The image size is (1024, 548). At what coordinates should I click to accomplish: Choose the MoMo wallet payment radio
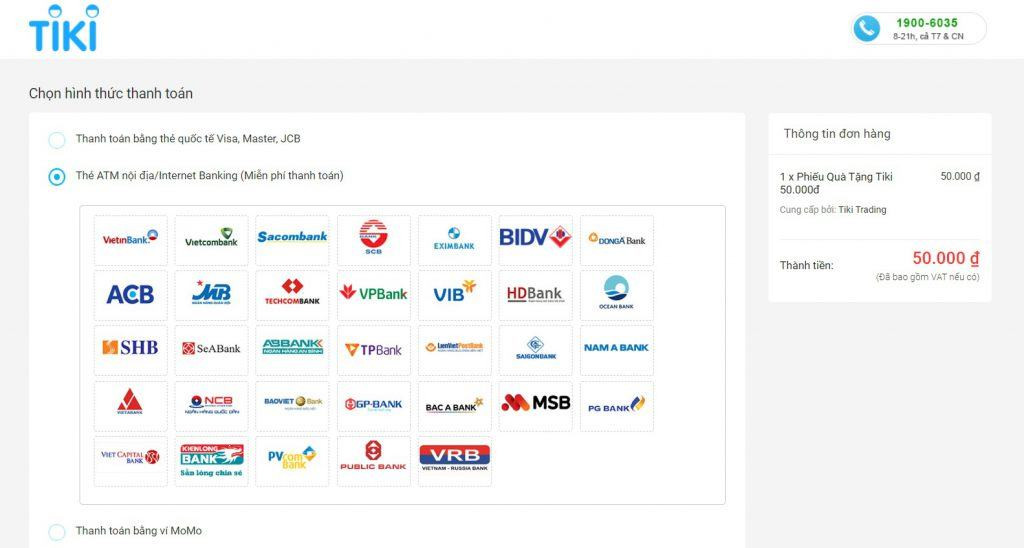coord(57,532)
